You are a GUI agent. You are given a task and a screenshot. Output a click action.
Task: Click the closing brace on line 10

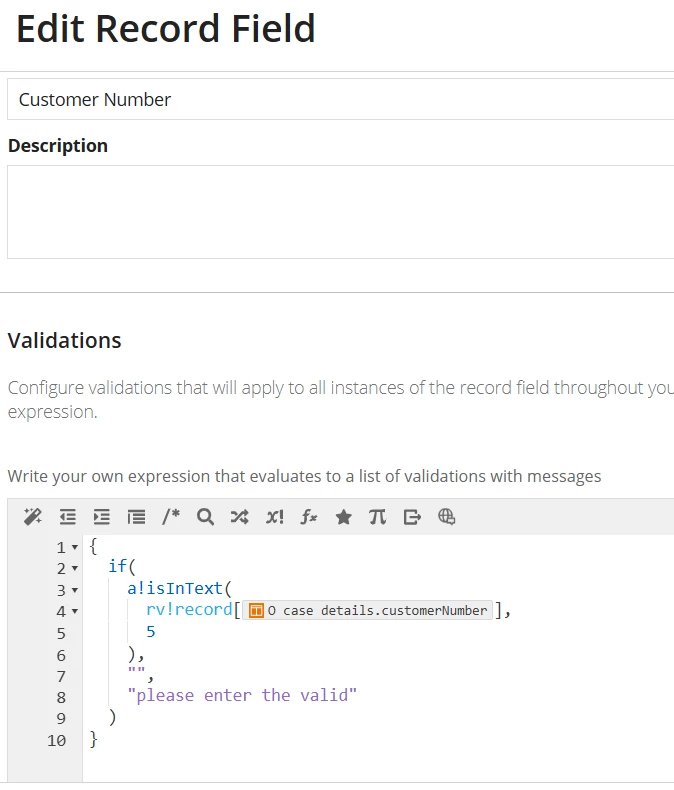(93, 739)
